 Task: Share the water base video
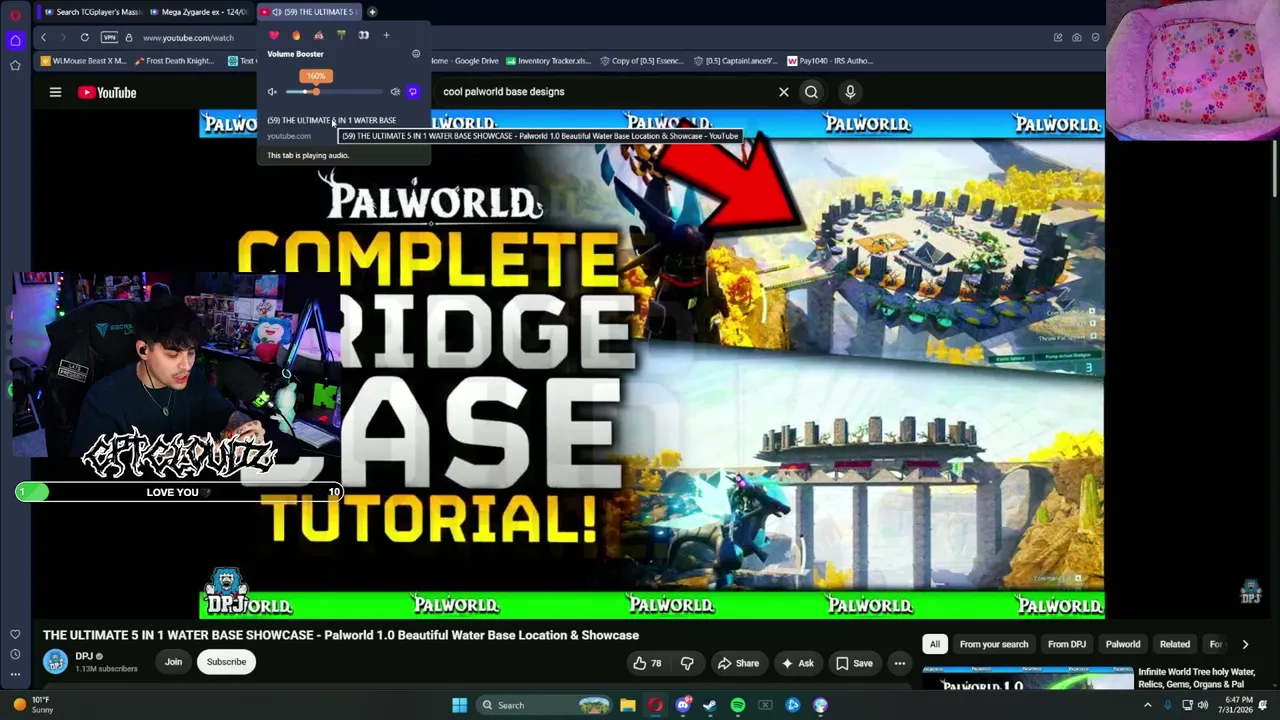click(738, 663)
